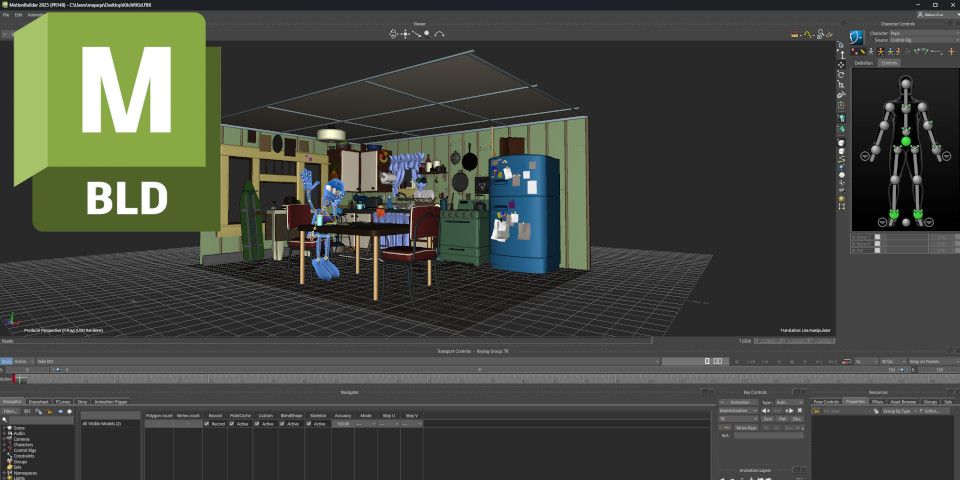
Task: Click the Move Keys button
Action: click(x=746, y=427)
